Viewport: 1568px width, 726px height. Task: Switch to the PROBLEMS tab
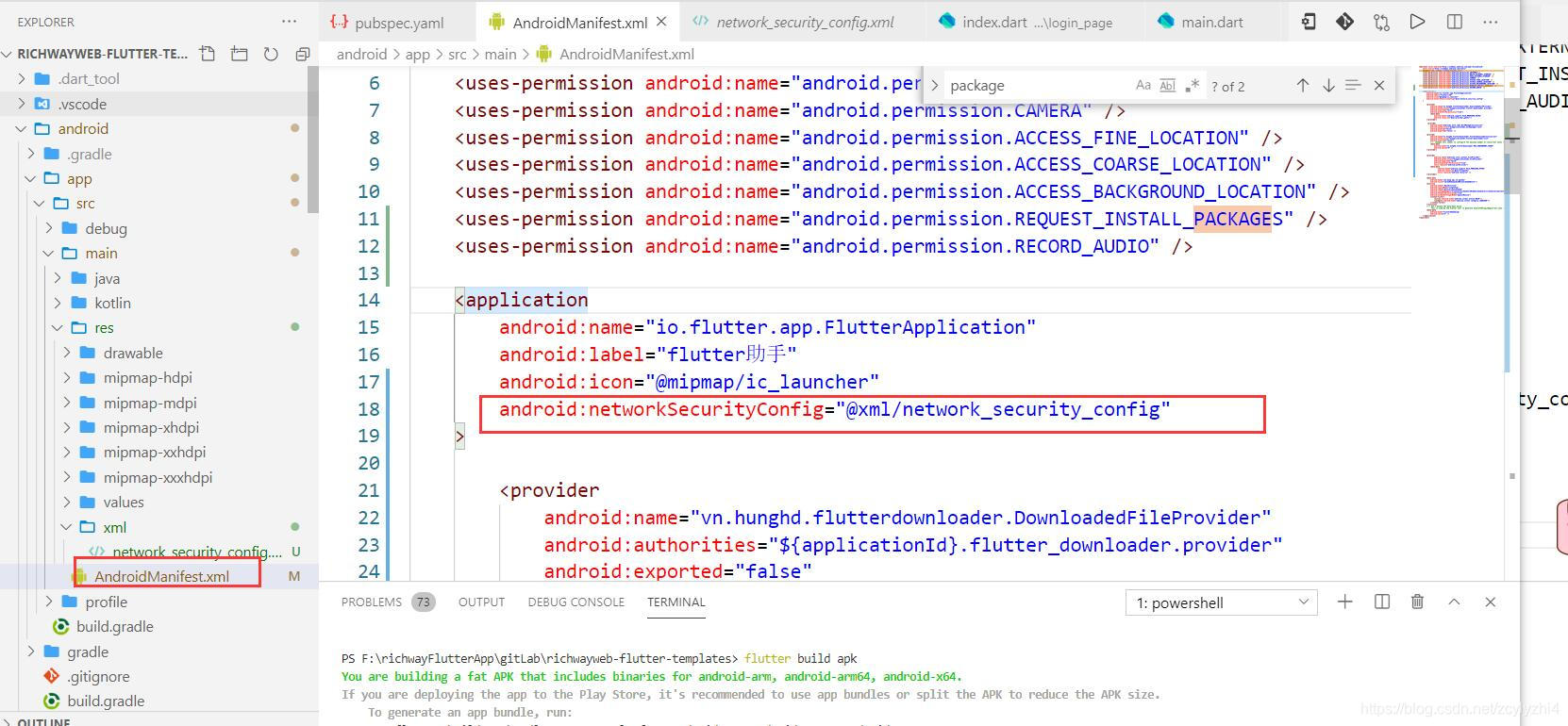tap(372, 602)
